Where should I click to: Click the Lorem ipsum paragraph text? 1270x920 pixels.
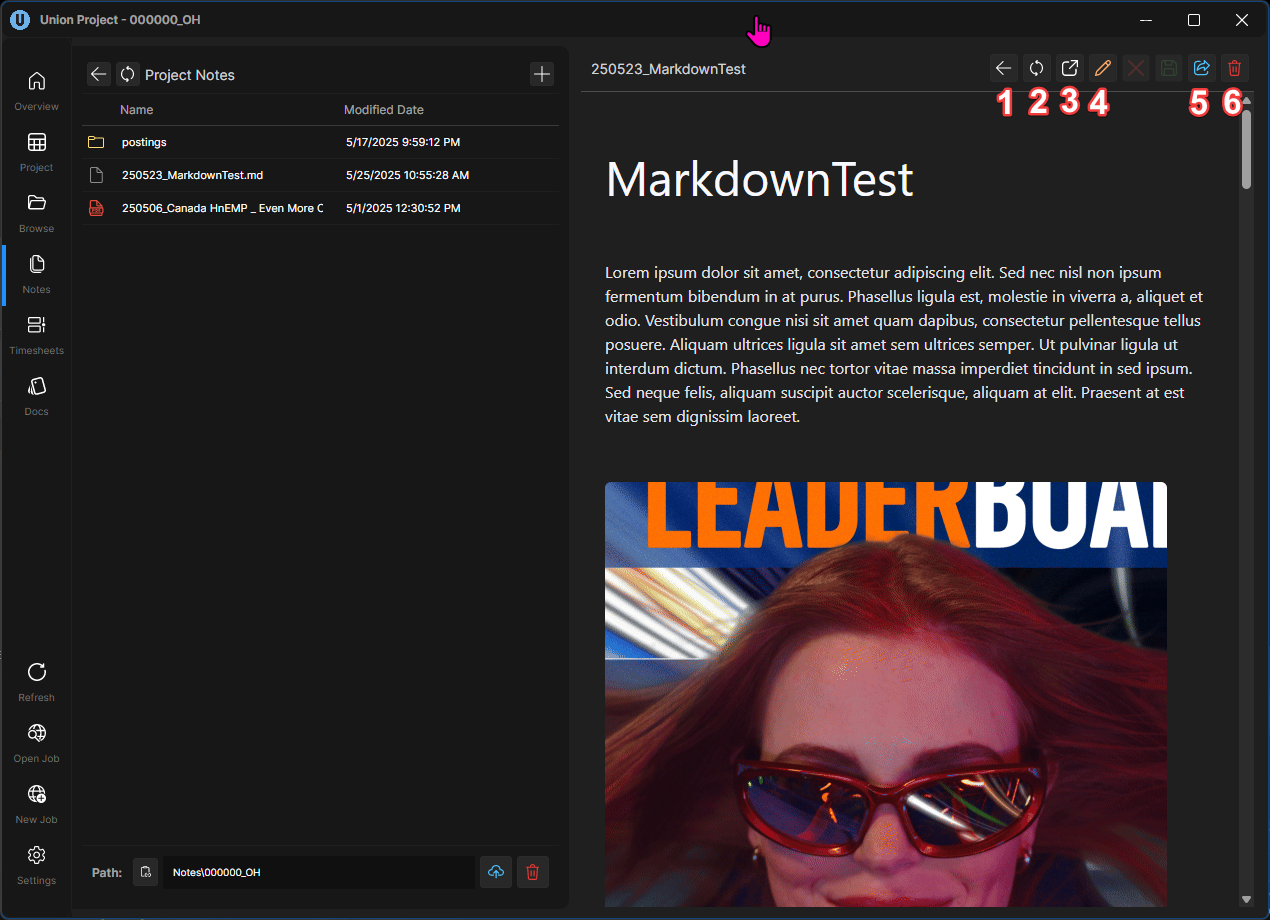(905, 345)
